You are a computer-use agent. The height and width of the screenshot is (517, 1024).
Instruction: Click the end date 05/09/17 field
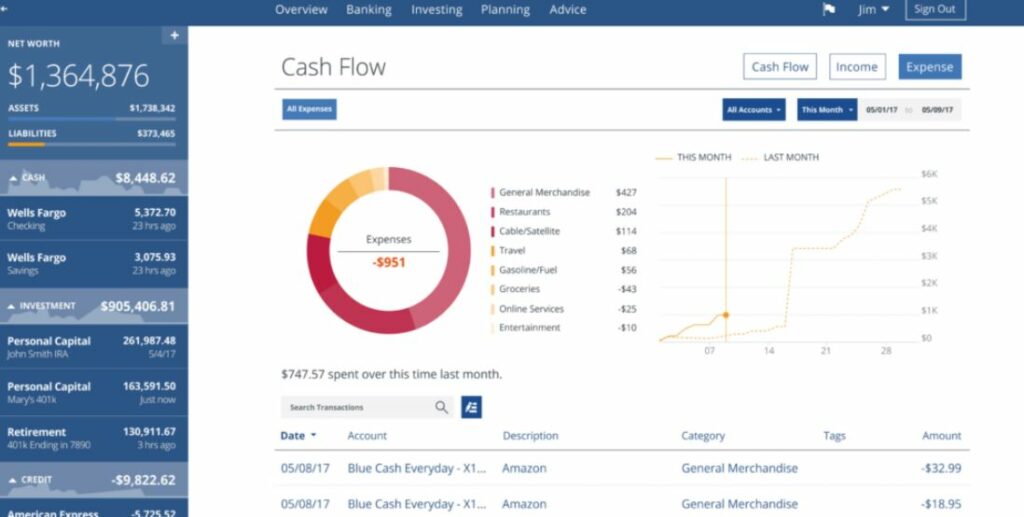(937, 110)
